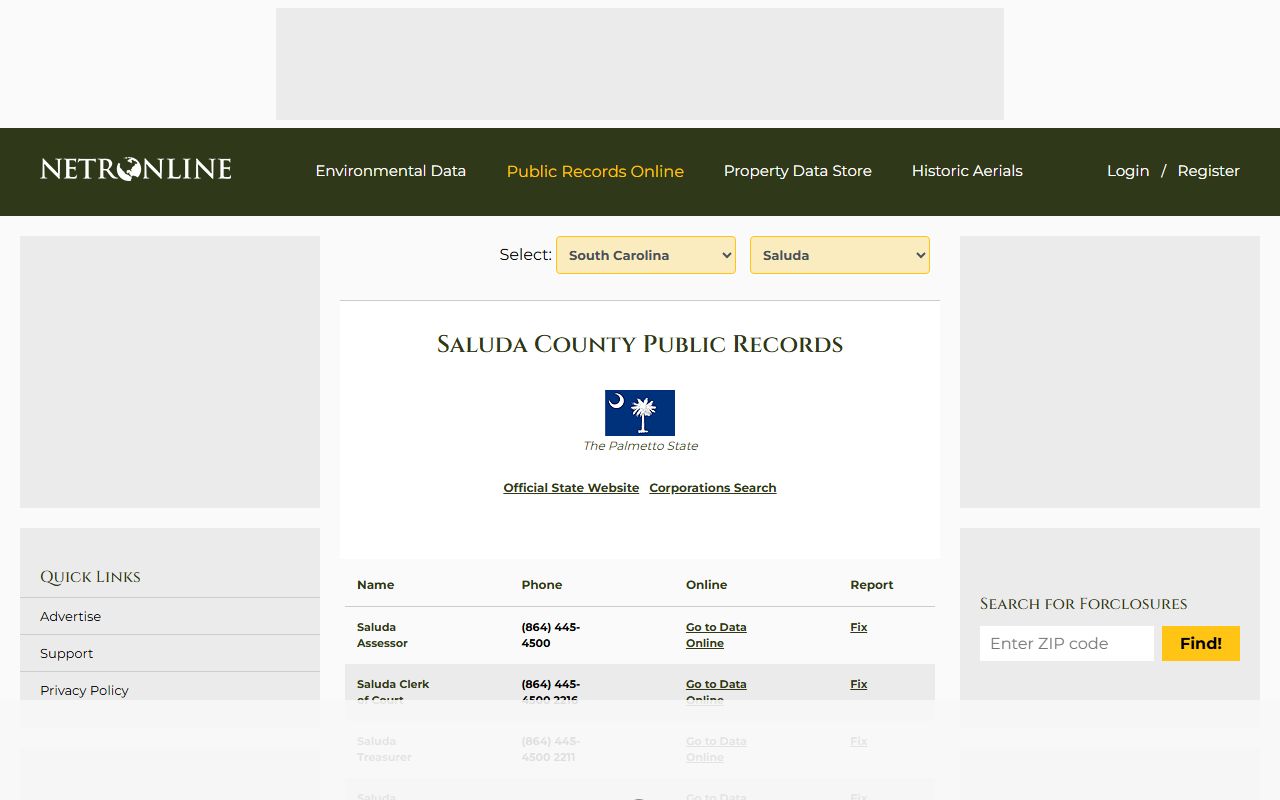
Task: Select Public Records Online in navigation
Action: pyautogui.click(x=595, y=171)
